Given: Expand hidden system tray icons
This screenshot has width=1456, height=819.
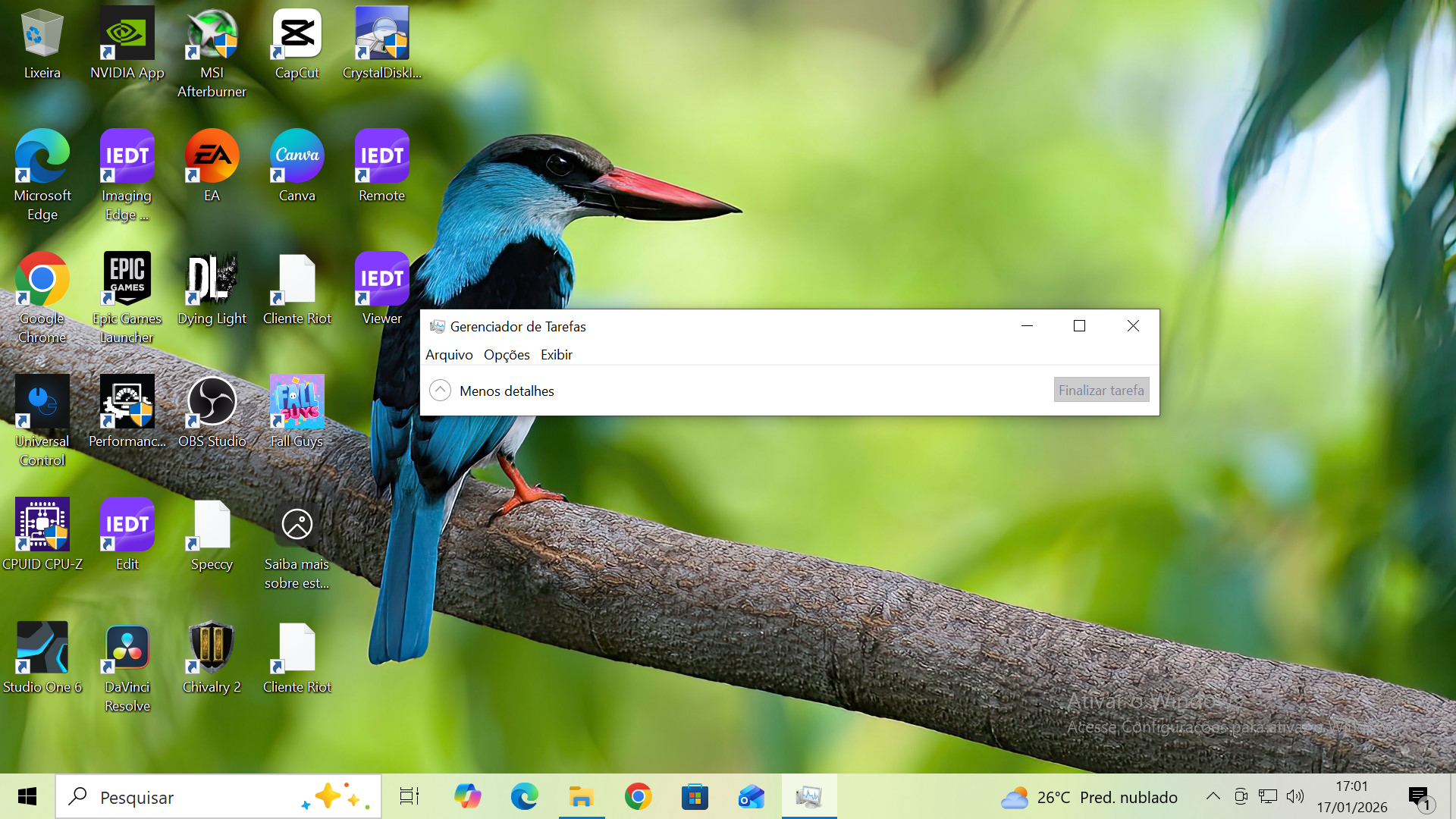Looking at the screenshot, I should tap(1213, 796).
